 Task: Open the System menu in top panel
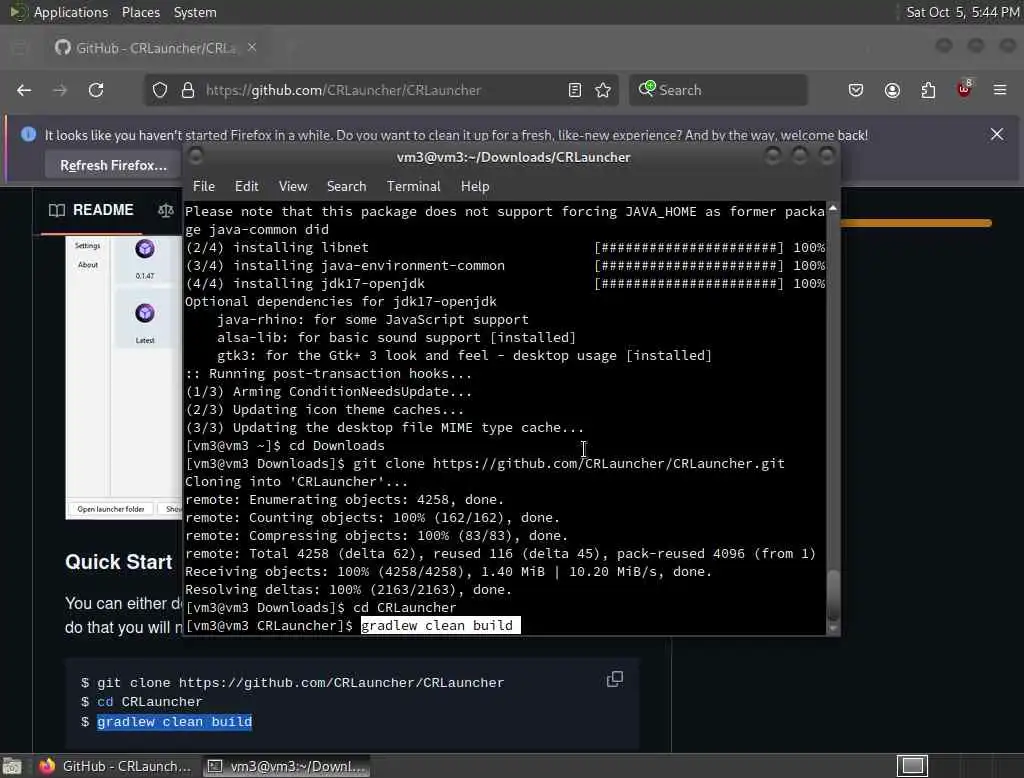pyautogui.click(x=195, y=12)
